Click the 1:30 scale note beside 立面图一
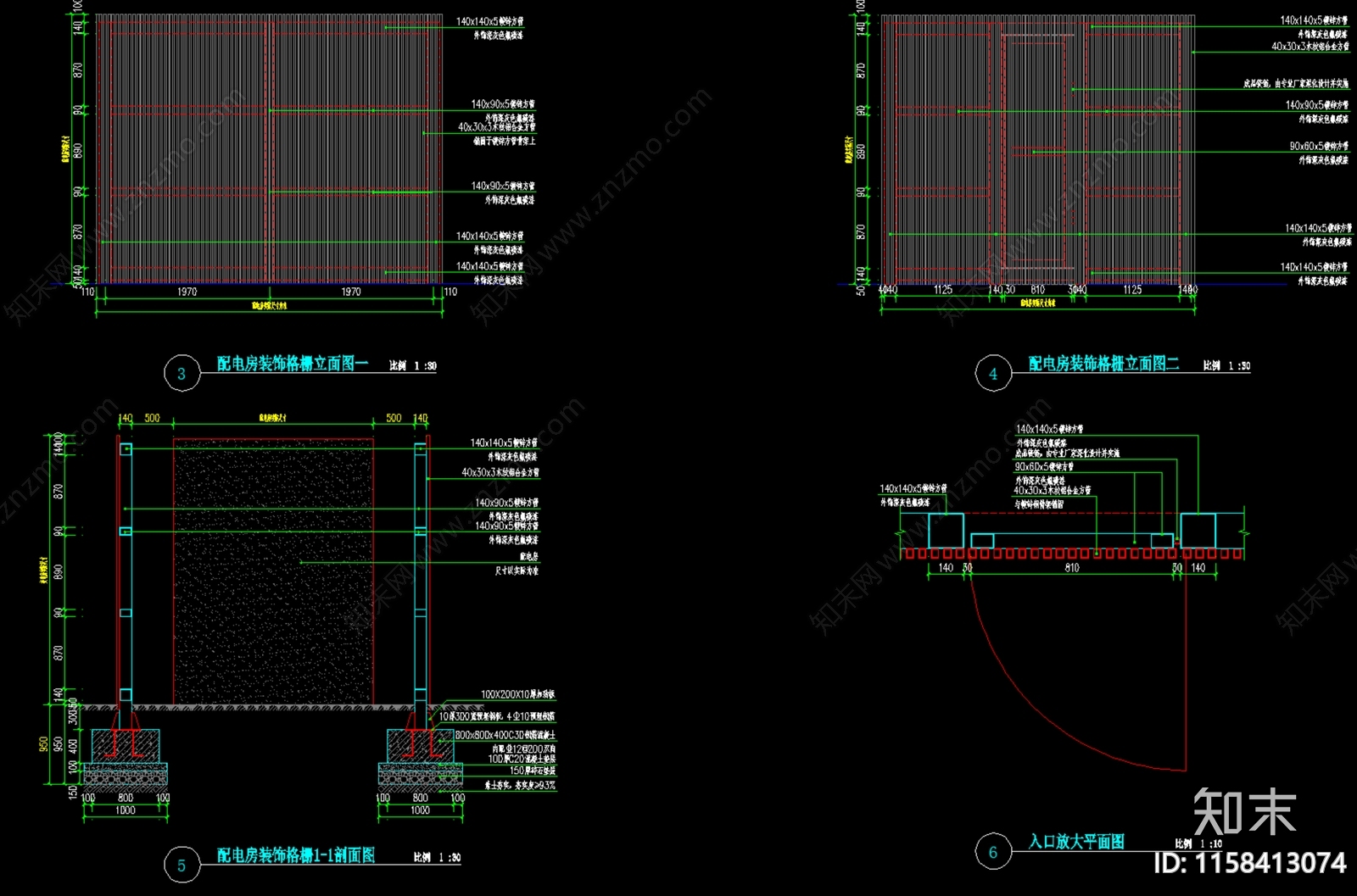 pos(413,366)
